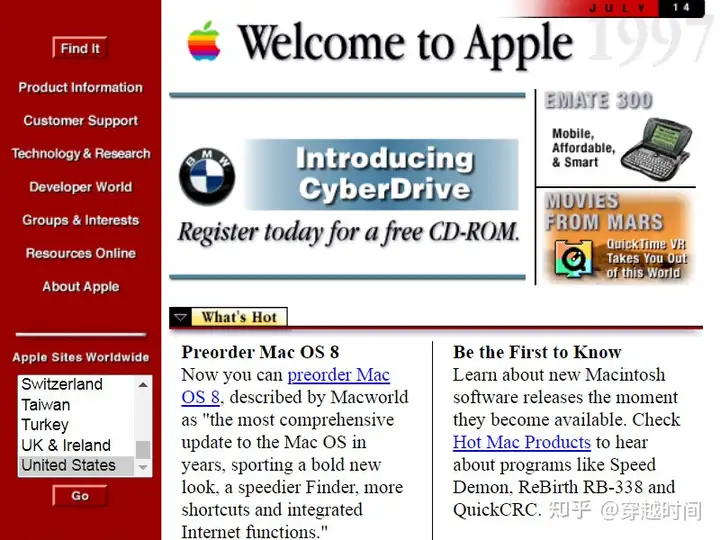Open Groups & Interests page
This screenshot has height=540, width=720.
[x=81, y=220]
